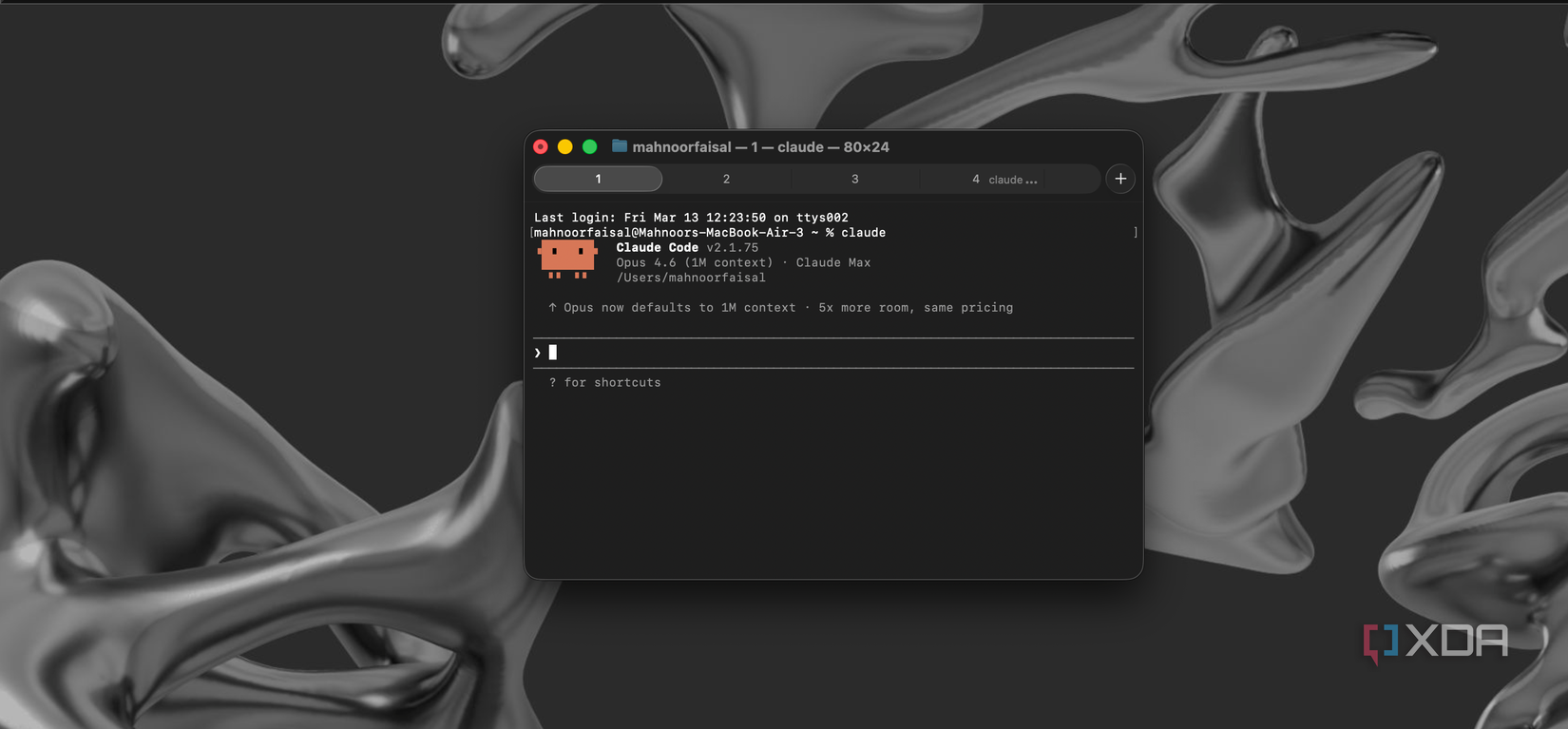Minimize the Terminal with yellow button
Screen dimensions: 1568x729
[564, 146]
